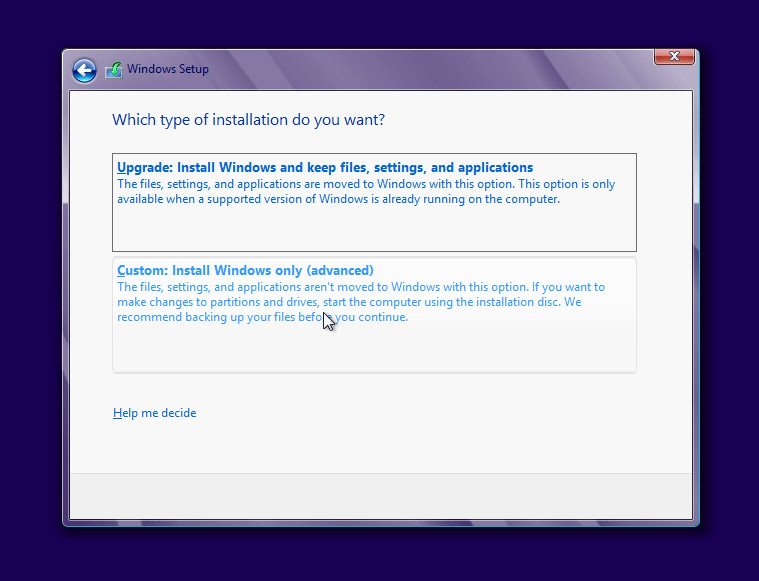Close the Windows Setup dialog
Image resolution: width=759 pixels, height=581 pixels.
pos(674,56)
